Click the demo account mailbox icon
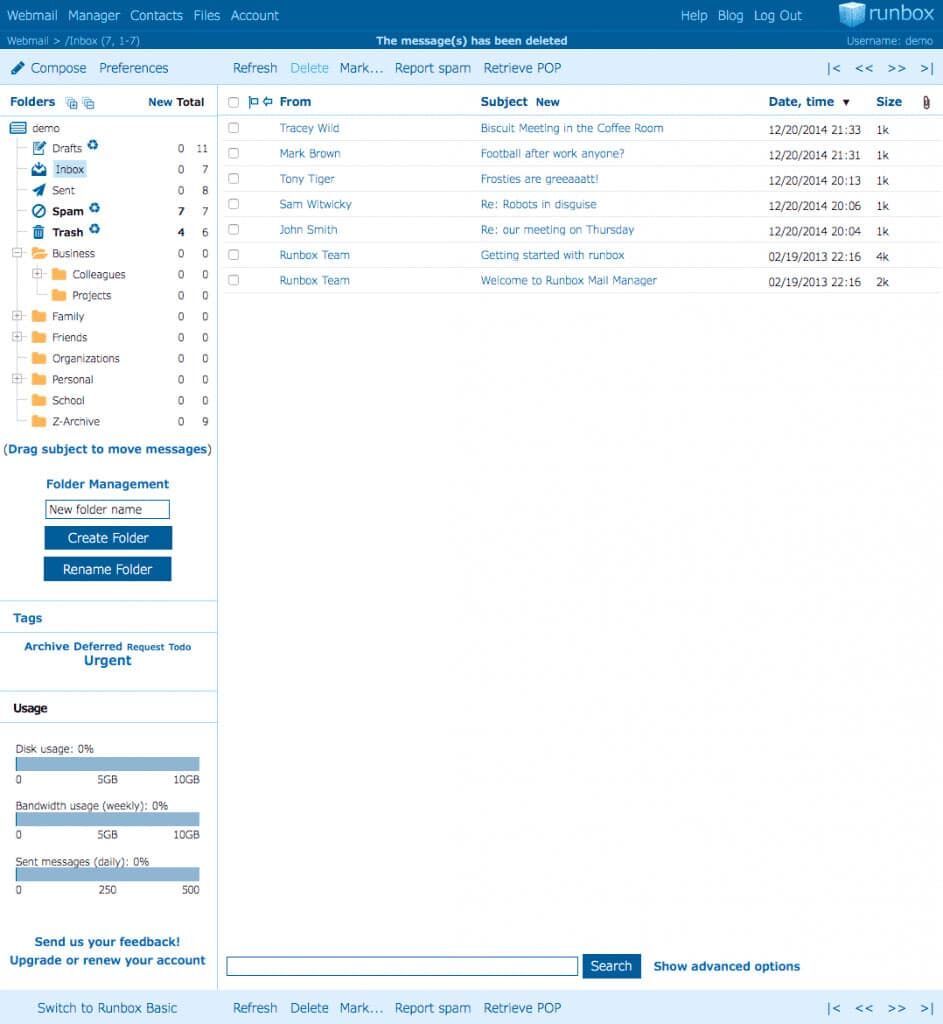943x1024 pixels. point(18,128)
